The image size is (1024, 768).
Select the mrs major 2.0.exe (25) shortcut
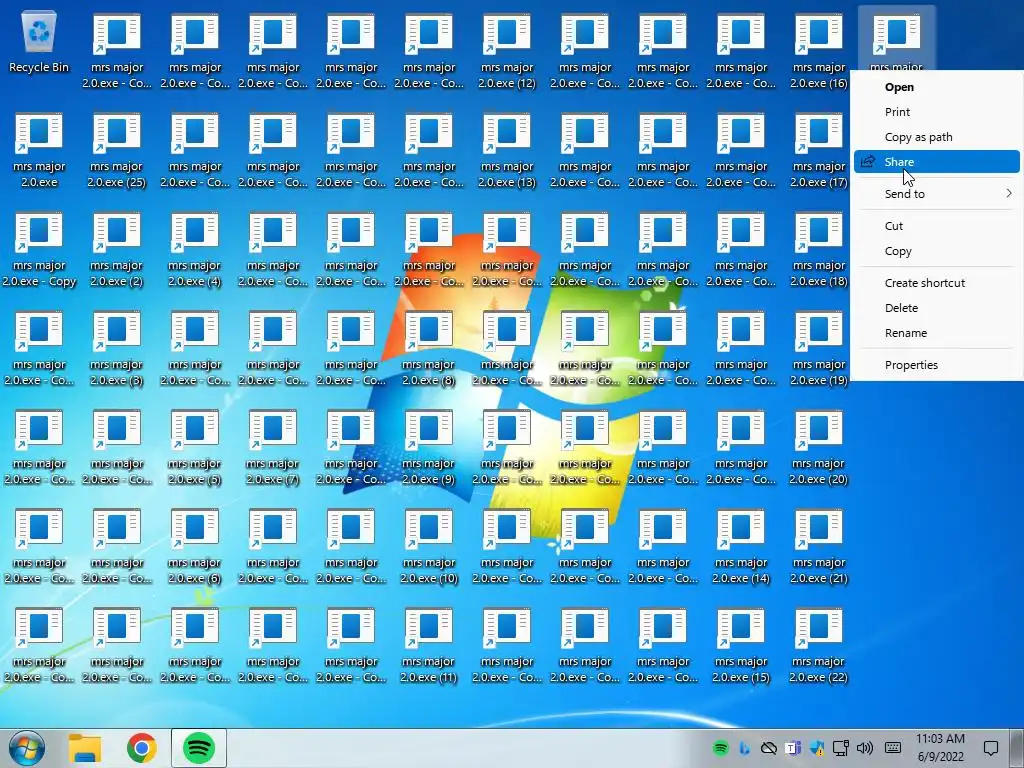pyautogui.click(x=117, y=152)
